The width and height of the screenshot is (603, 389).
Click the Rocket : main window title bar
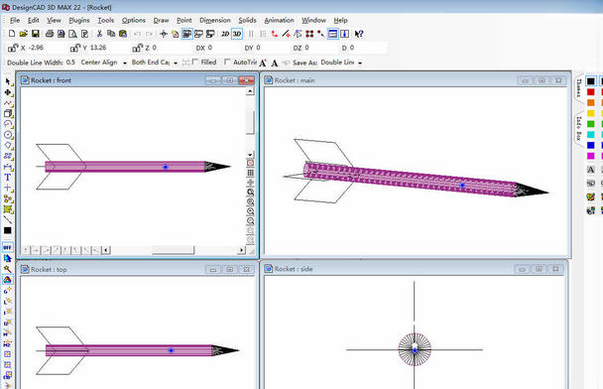tap(415, 80)
